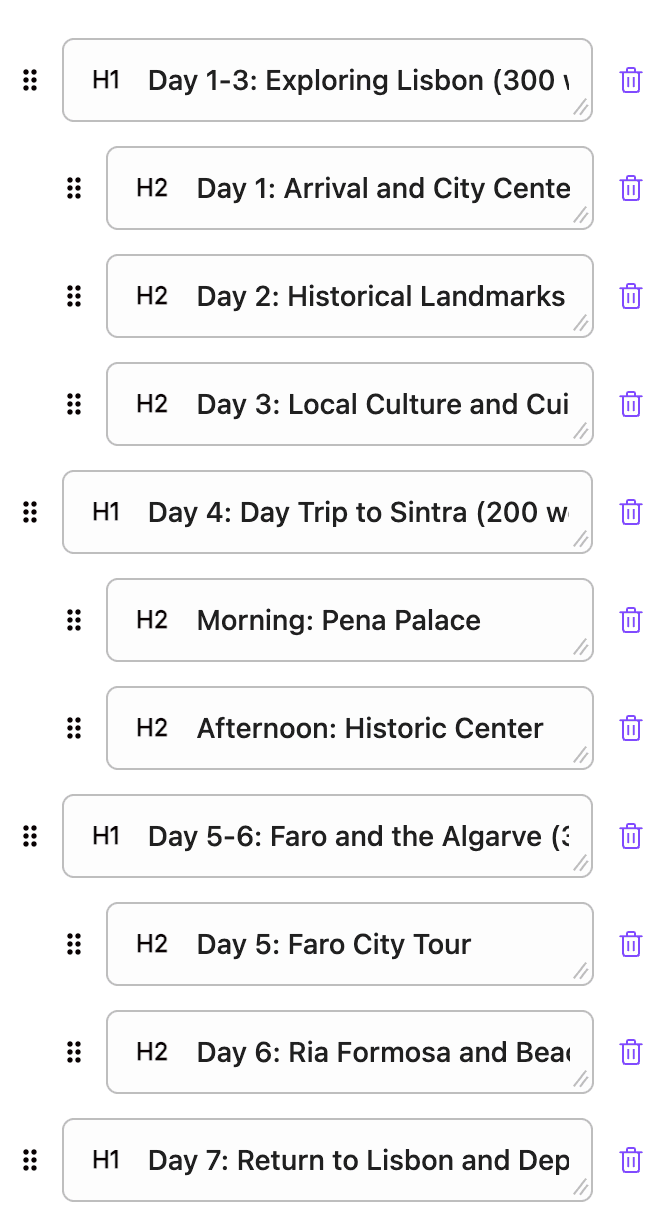Trash the 'Day 7: Return to Lisbon' heading

tap(631, 1161)
